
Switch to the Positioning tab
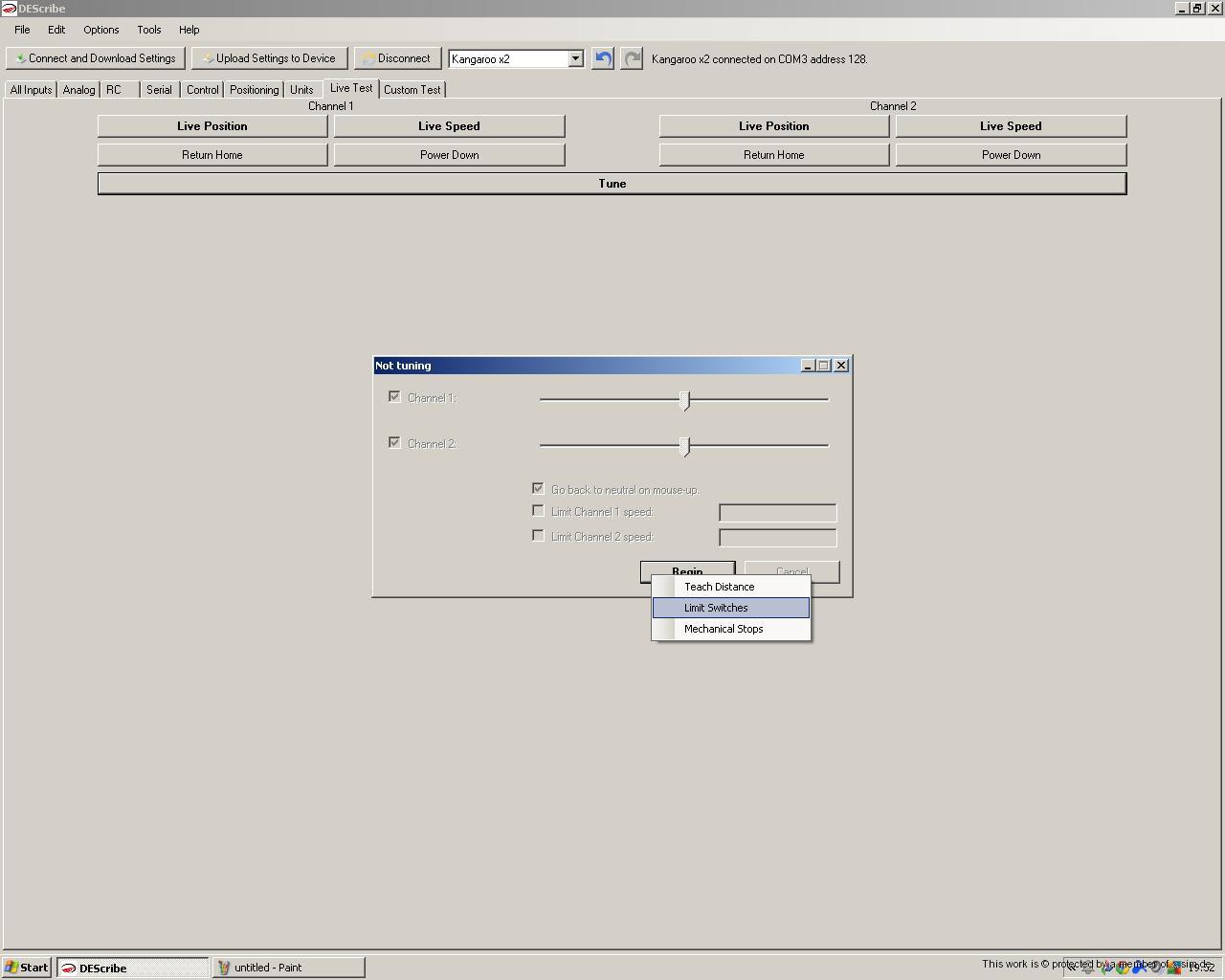[254, 90]
